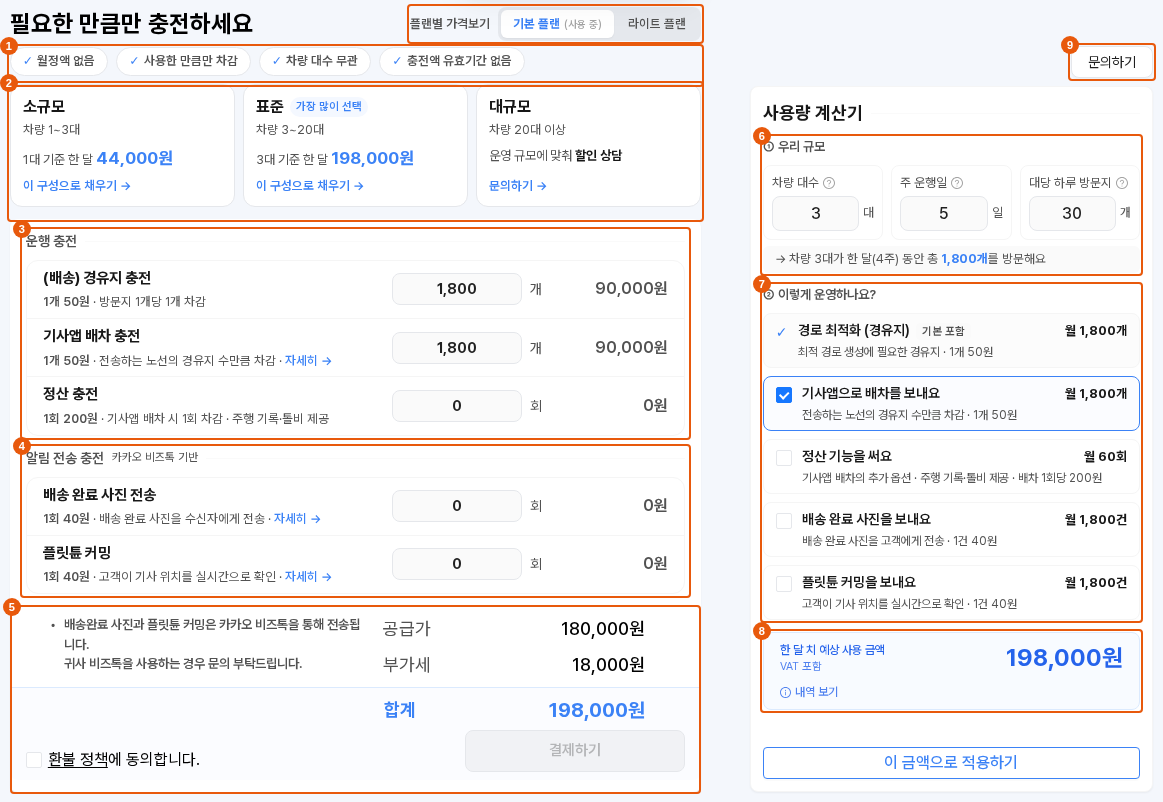Click the 합계 amount 198,000원
Image resolution: width=1163 pixels, height=802 pixels.
click(x=596, y=711)
